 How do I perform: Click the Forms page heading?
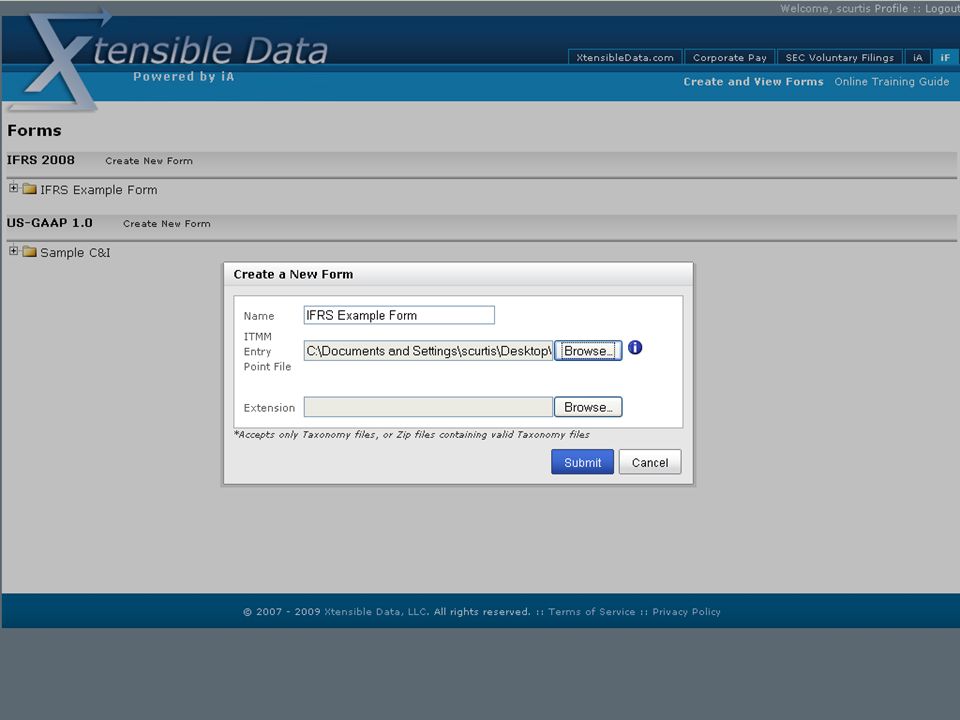34,130
